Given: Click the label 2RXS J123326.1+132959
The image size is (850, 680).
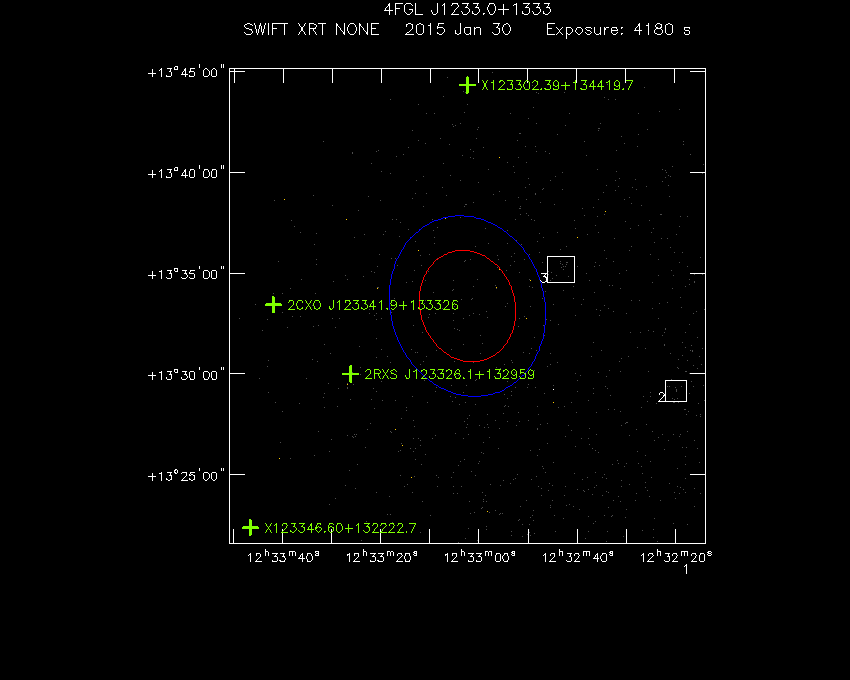Looking at the screenshot, I should (x=449, y=374).
